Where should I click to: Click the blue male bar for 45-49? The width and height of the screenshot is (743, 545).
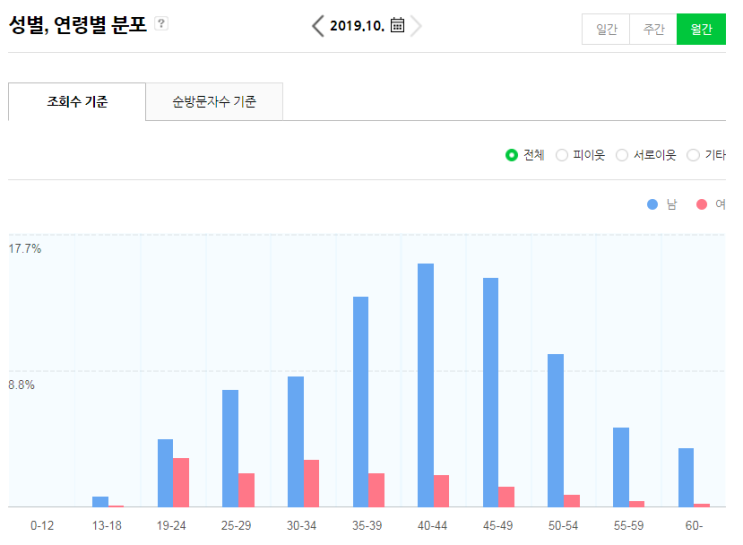[490, 392]
